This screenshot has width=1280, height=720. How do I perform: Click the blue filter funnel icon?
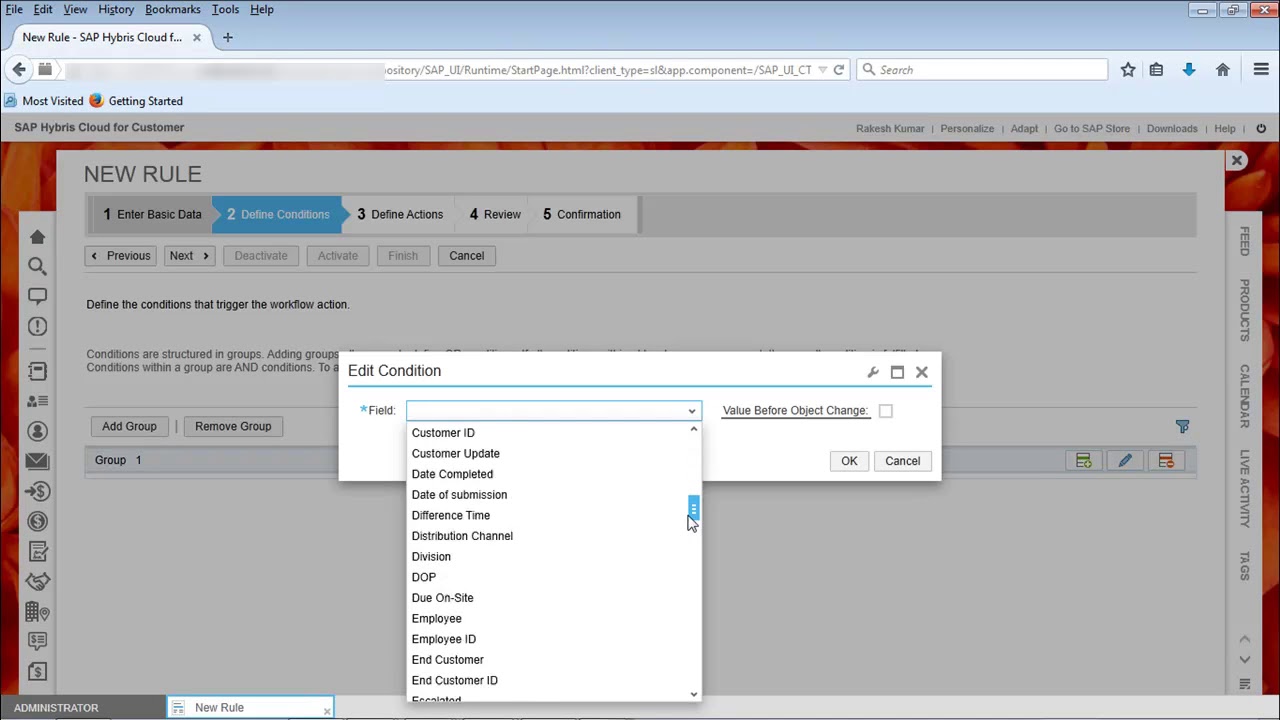point(1182,427)
